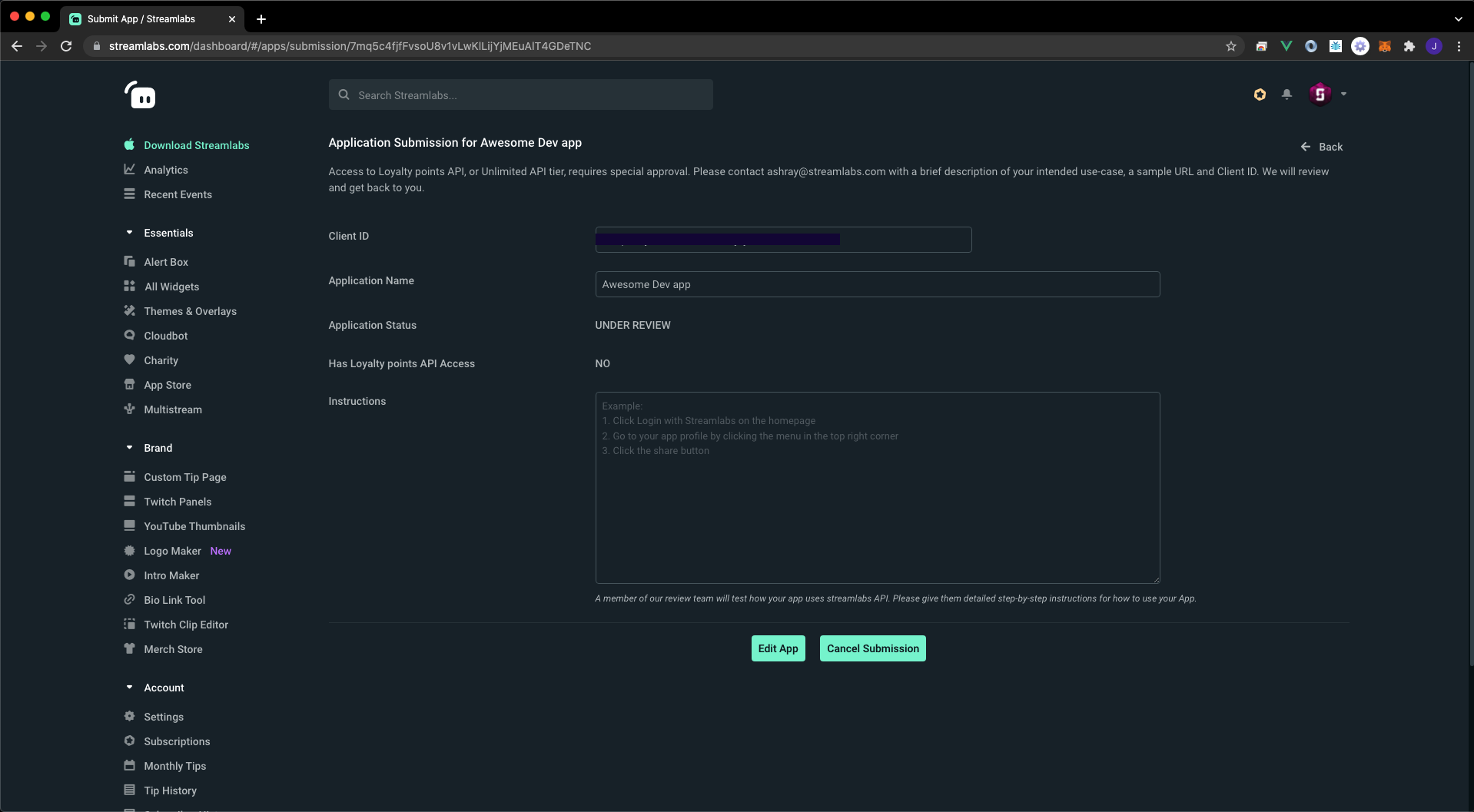Click the user profile avatar
The width and height of the screenshot is (1474, 812).
click(1320, 94)
